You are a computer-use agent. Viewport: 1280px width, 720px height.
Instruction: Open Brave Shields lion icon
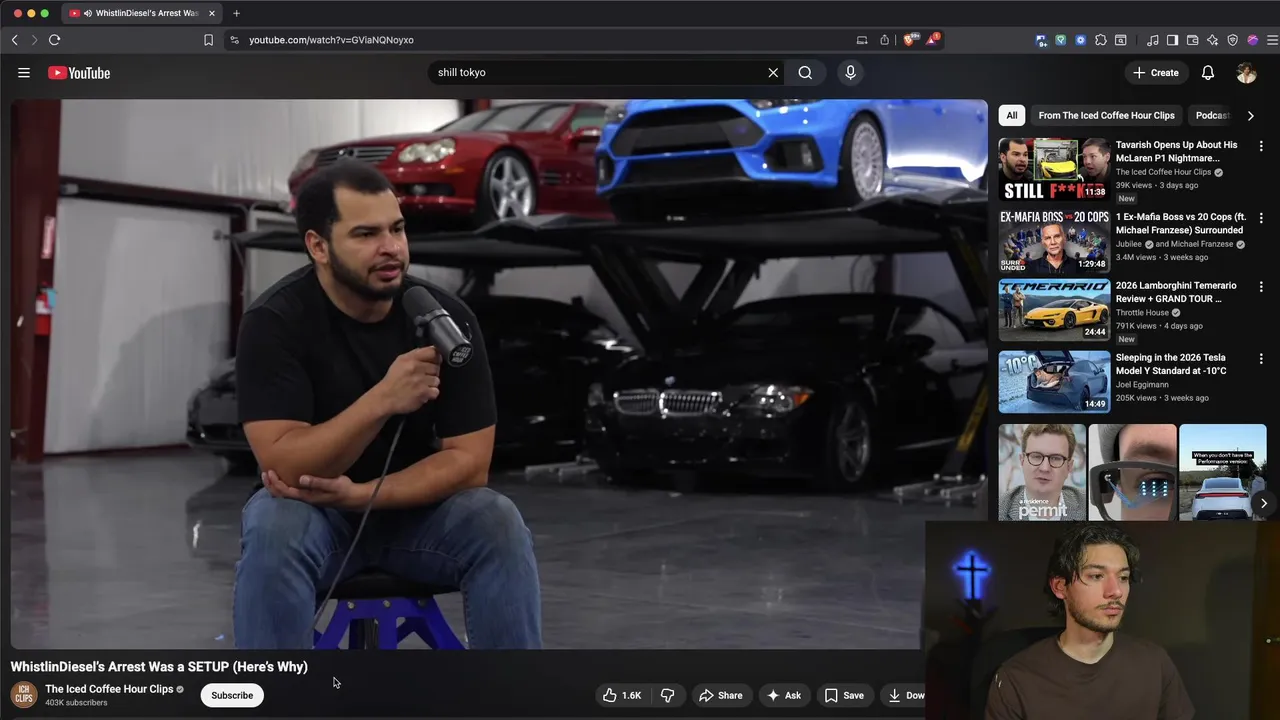[x=909, y=40]
